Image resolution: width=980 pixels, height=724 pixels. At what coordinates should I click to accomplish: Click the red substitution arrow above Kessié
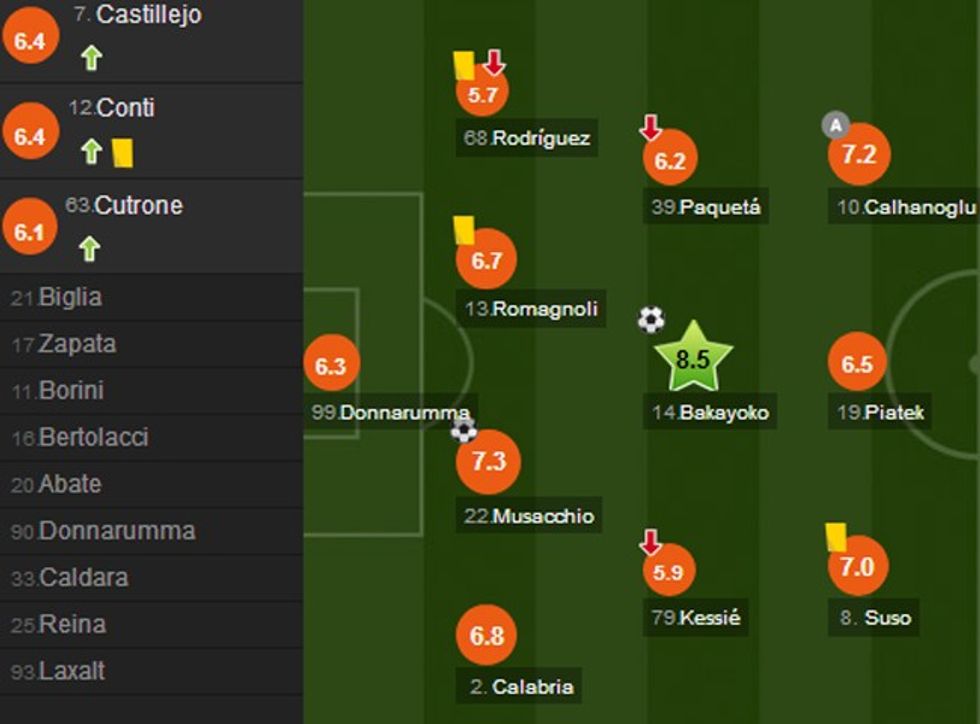(x=651, y=543)
